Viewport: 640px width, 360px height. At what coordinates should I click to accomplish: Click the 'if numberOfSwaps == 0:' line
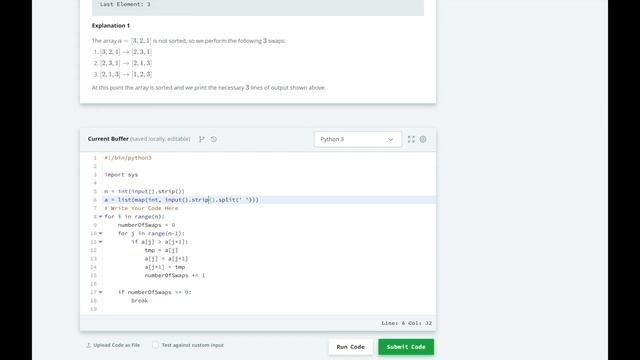coord(155,292)
